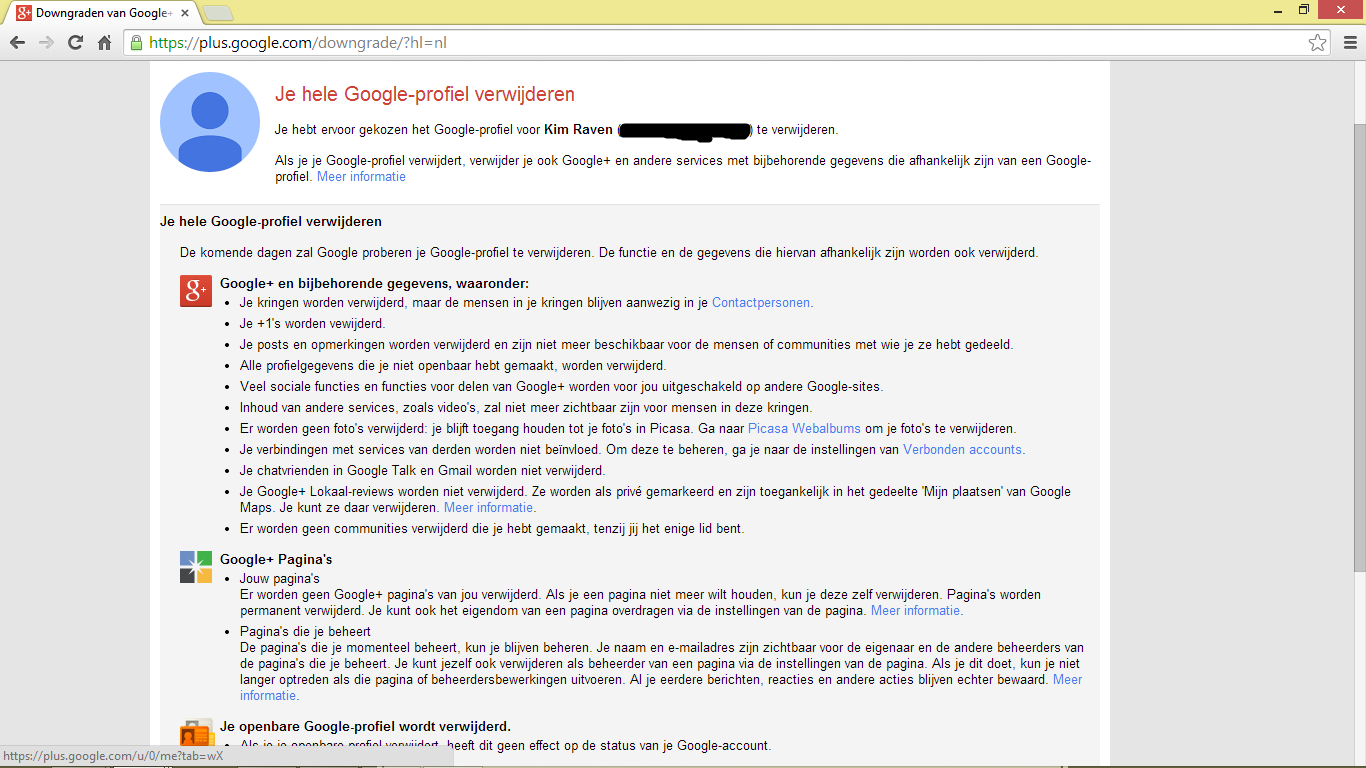Image resolution: width=1366 pixels, height=768 pixels.
Task: Click the Google+ Pagina's heading
Action: coord(276,559)
